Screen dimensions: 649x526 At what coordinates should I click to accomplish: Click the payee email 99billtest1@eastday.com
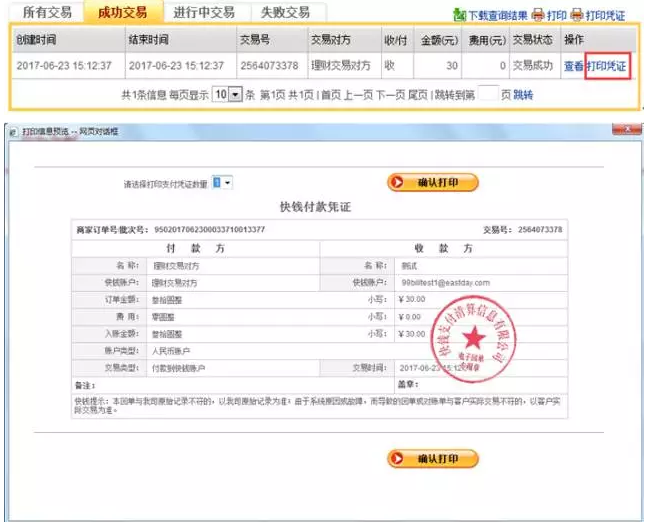(445, 283)
